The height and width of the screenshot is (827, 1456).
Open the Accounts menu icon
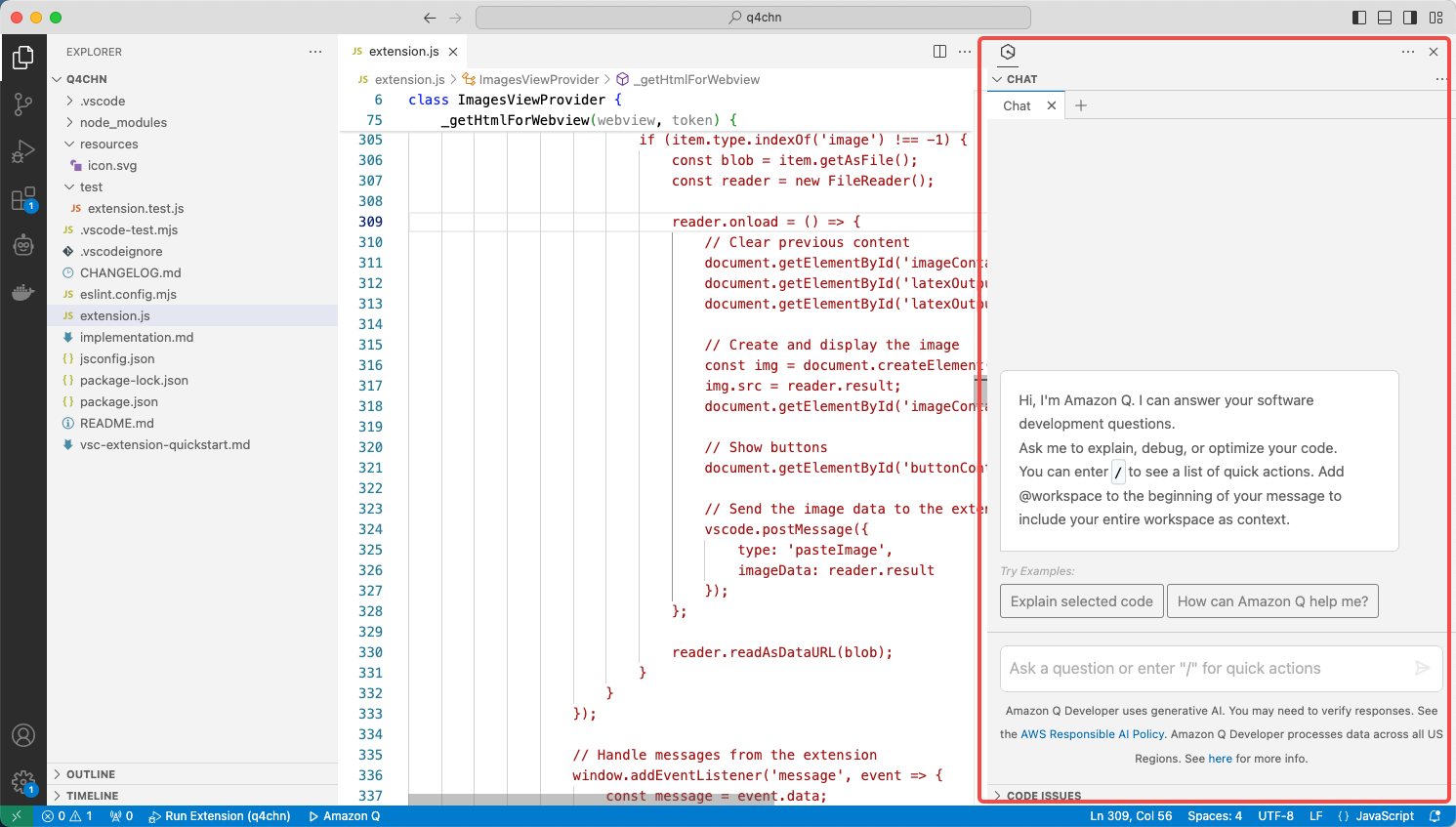23,735
